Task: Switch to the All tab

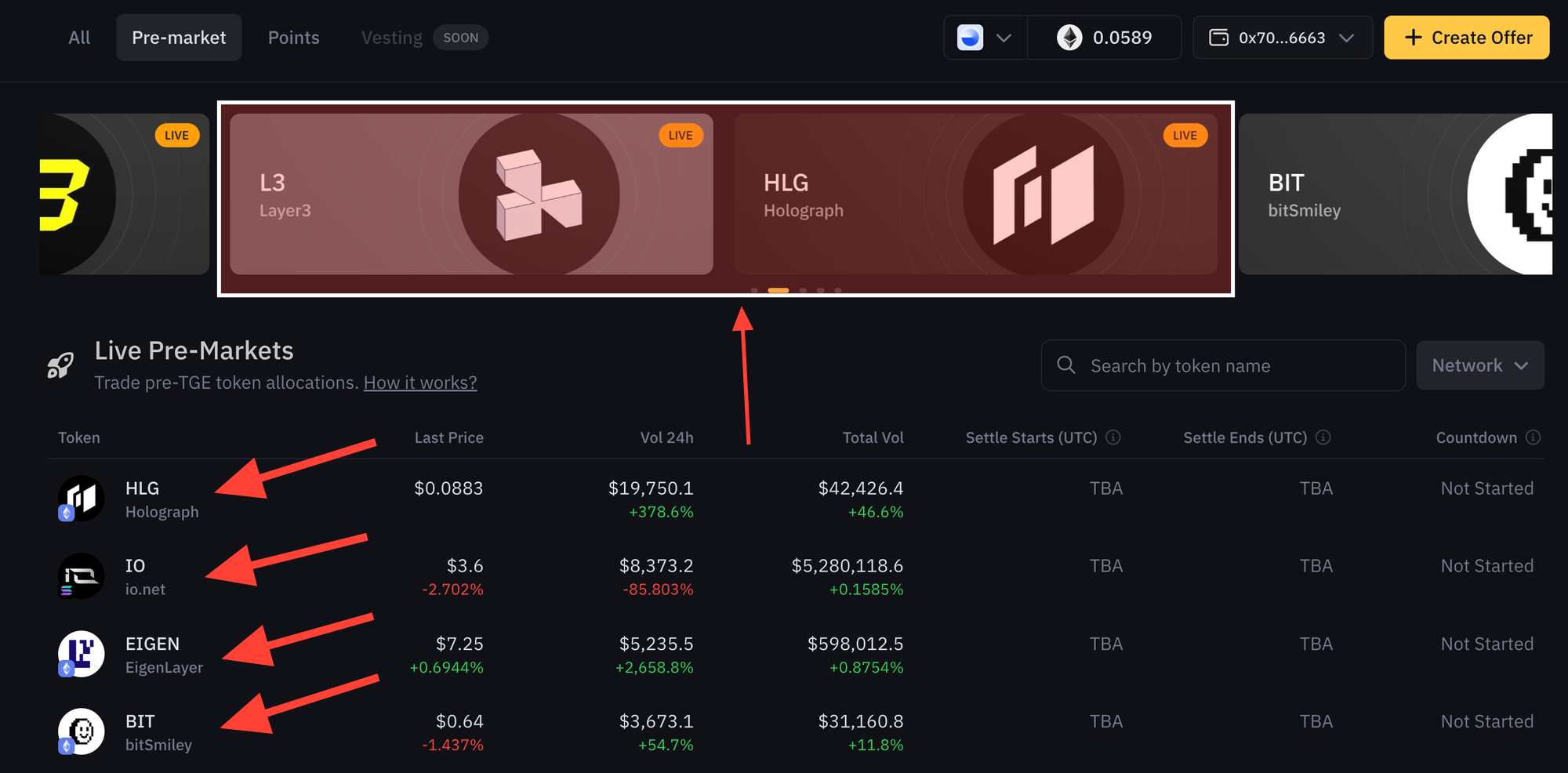Action: pos(79,38)
